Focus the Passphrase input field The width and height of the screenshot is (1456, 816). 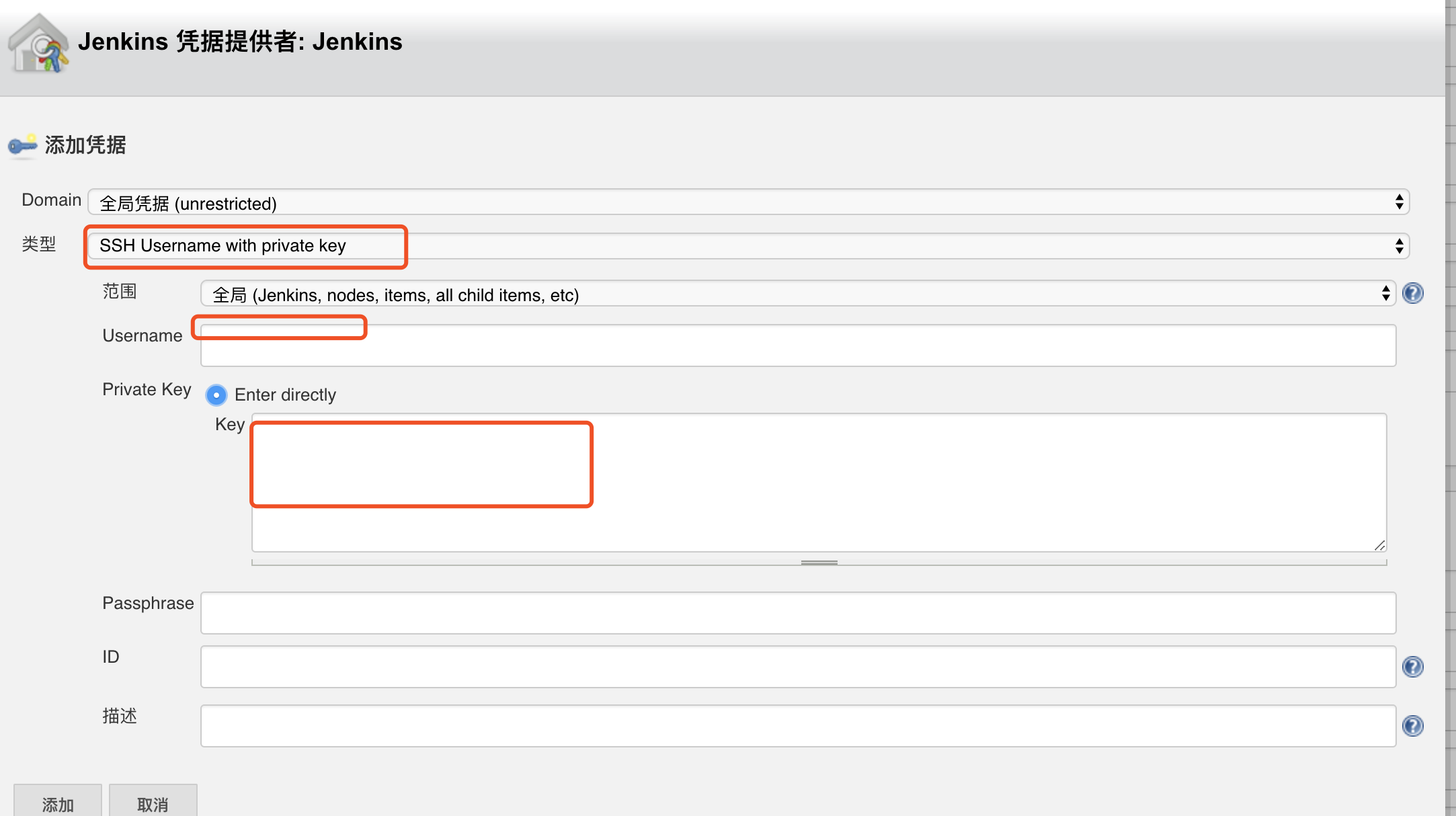click(x=797, y=613)
